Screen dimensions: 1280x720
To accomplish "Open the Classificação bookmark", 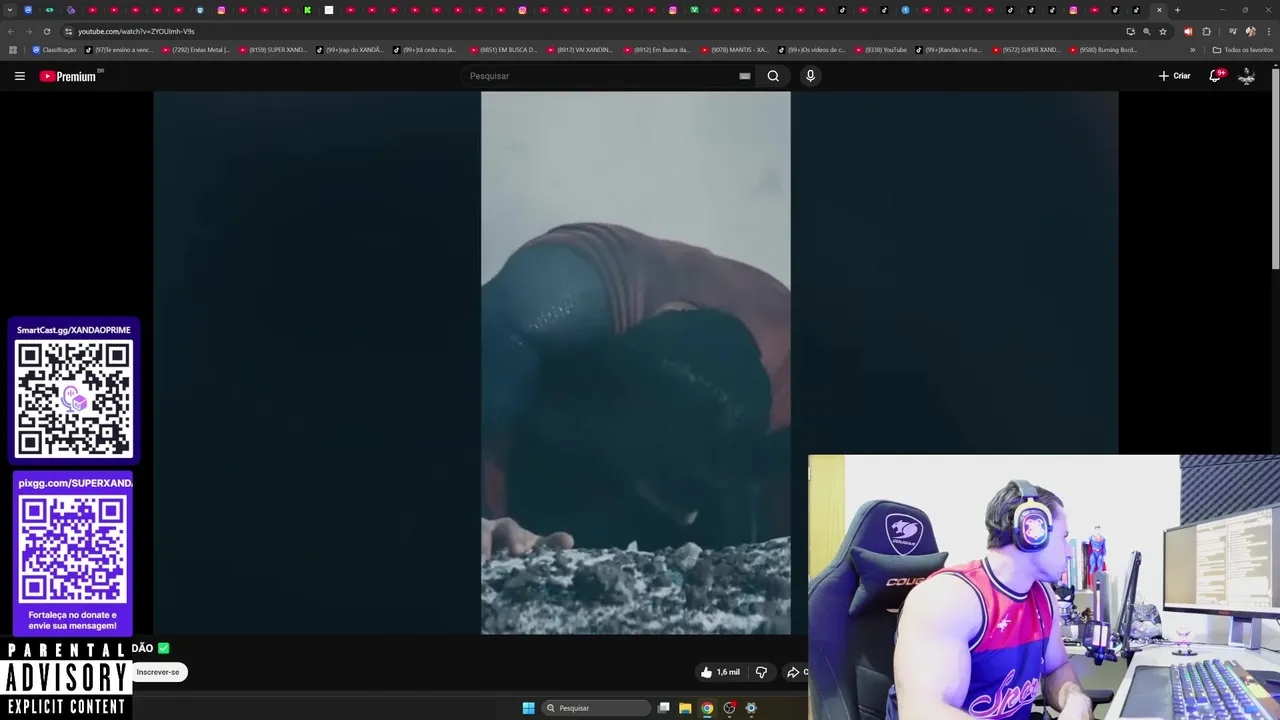I will click(54, 49).
